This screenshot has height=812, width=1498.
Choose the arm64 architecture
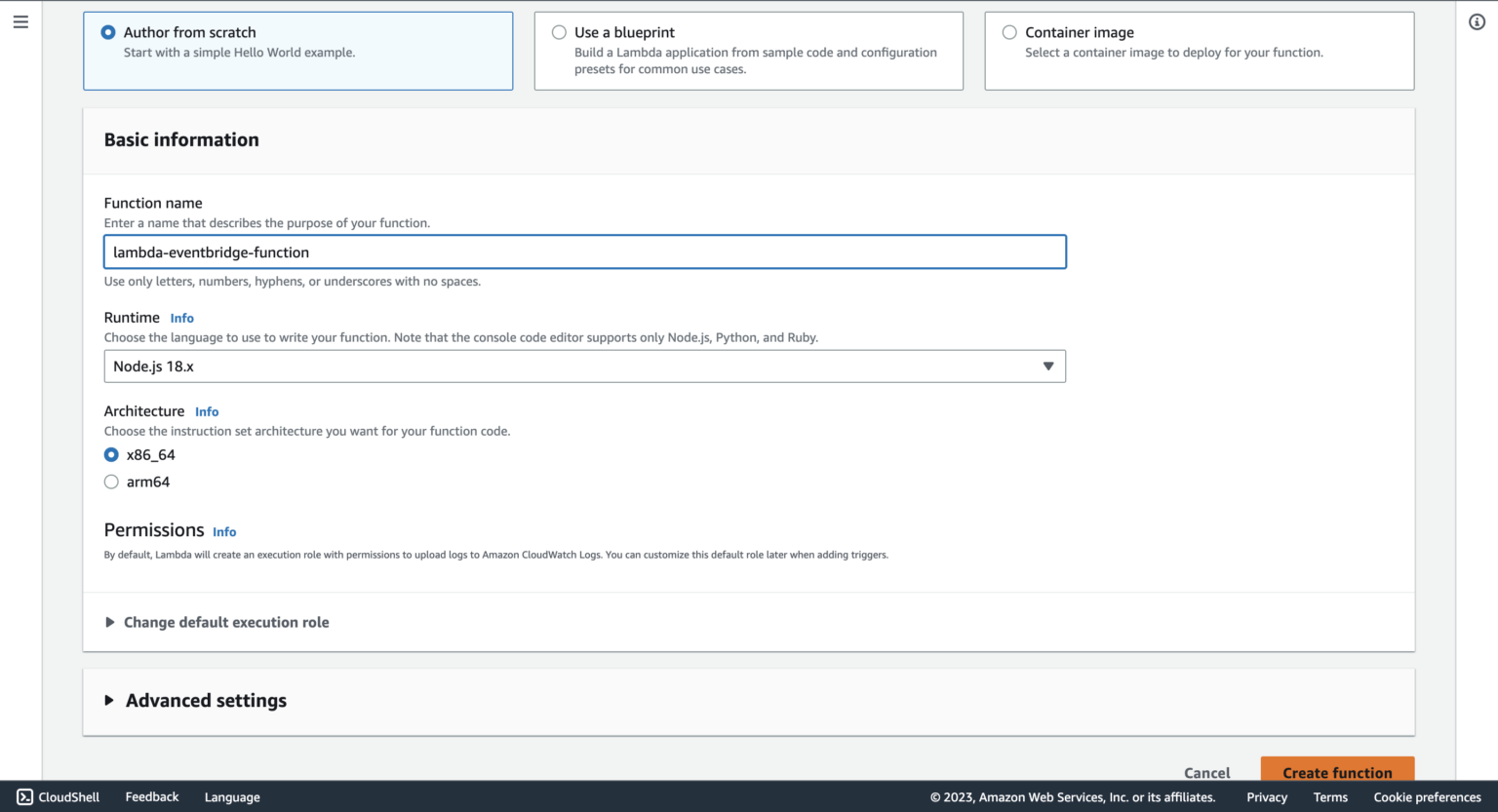[x=111, y=482]
